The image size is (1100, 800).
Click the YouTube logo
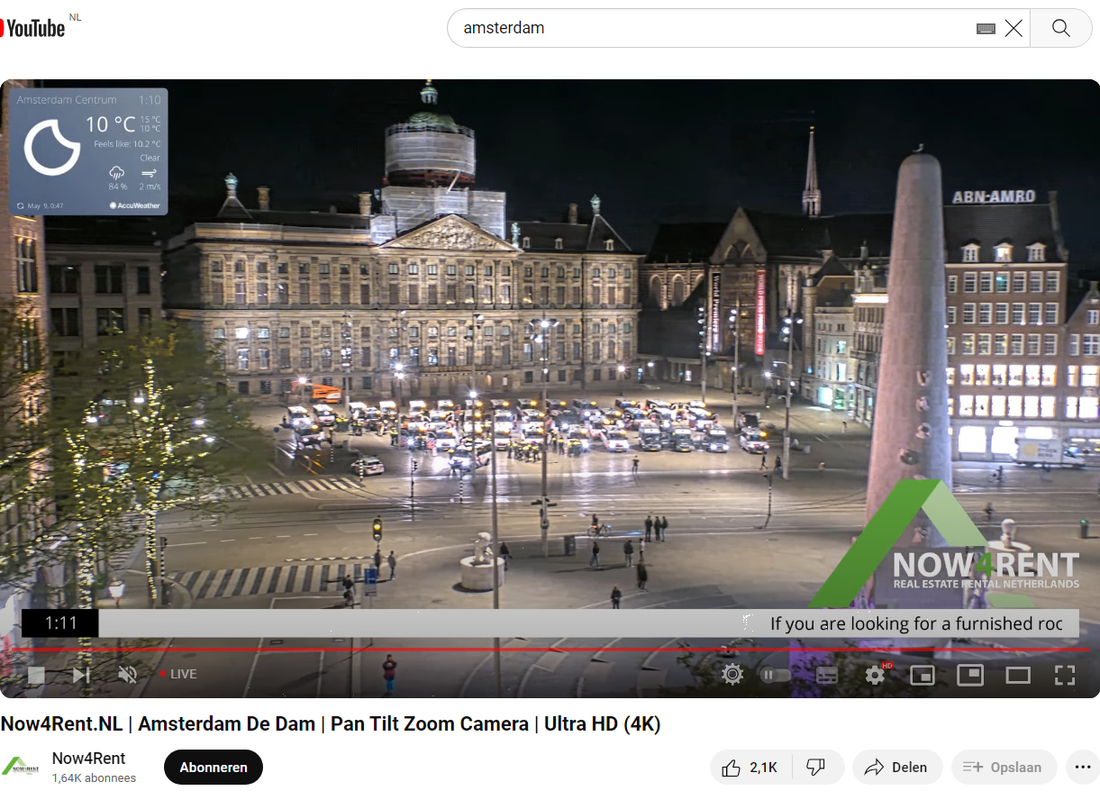point(33,28)
